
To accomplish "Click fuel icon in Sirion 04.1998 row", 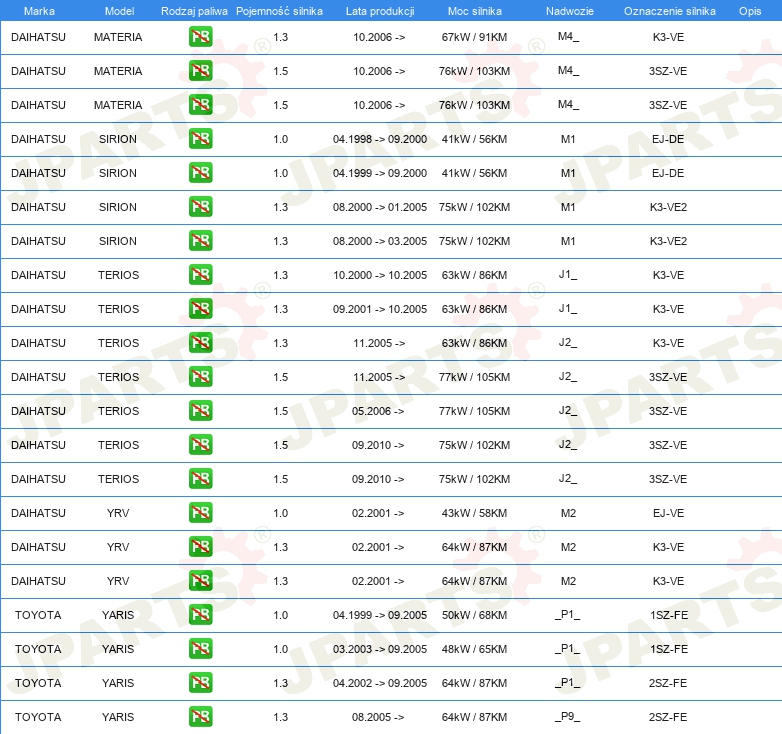I will coord(200,139).
